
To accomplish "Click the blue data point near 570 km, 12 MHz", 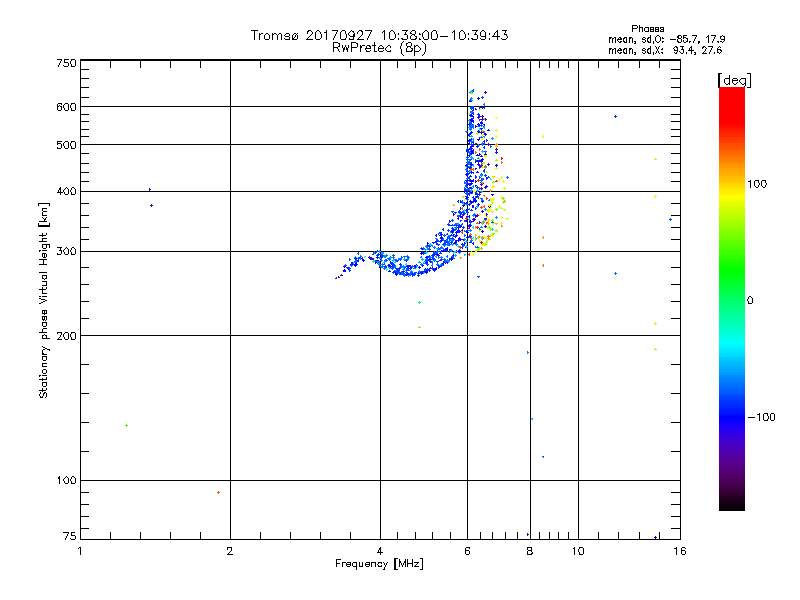I will click(615, 117).
